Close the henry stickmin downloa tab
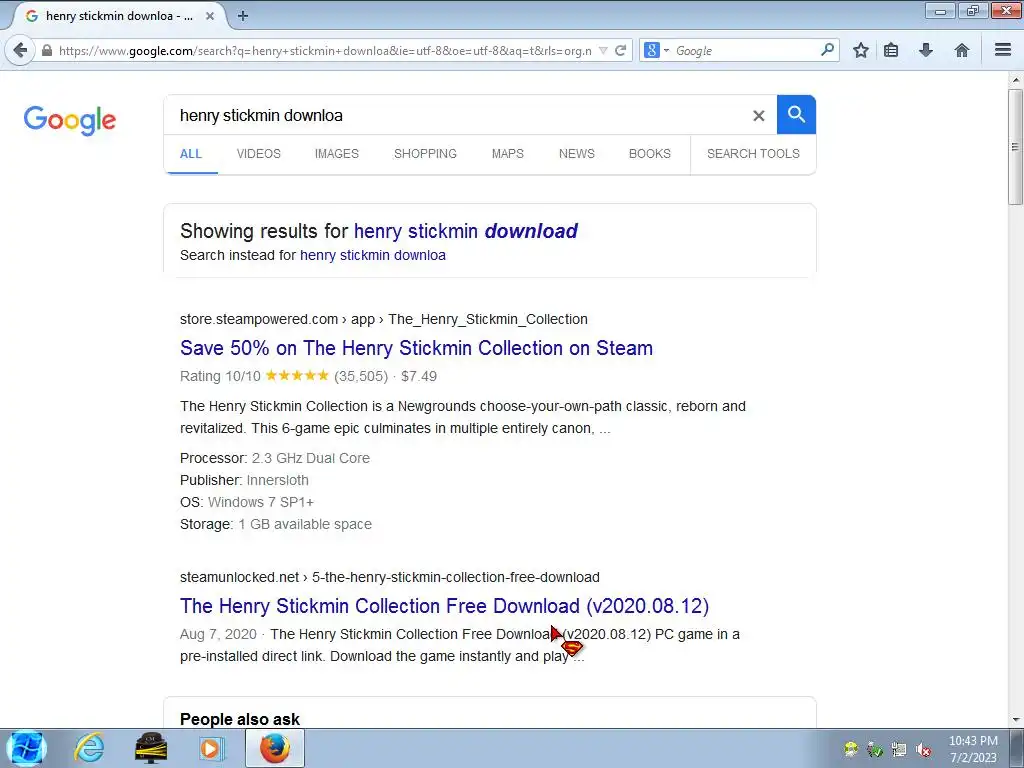The width and height of the screenshot is (1024, 768). 210,16
